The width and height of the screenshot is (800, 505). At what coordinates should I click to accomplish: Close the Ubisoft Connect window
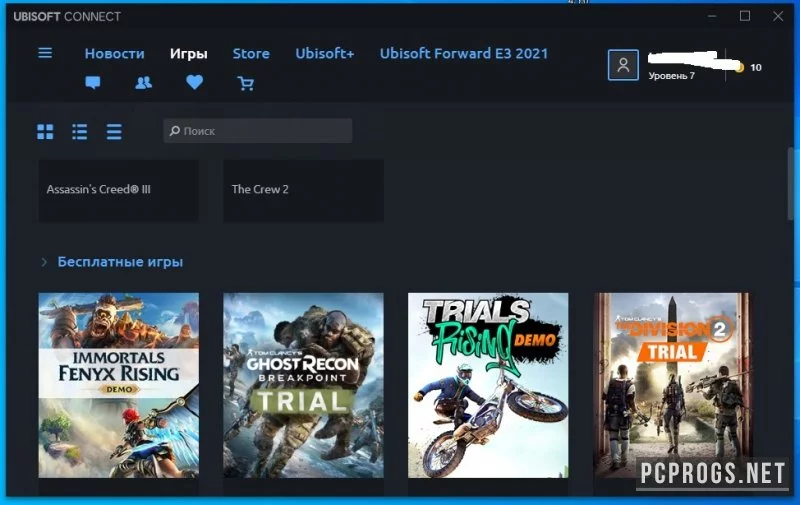point(778,16)
